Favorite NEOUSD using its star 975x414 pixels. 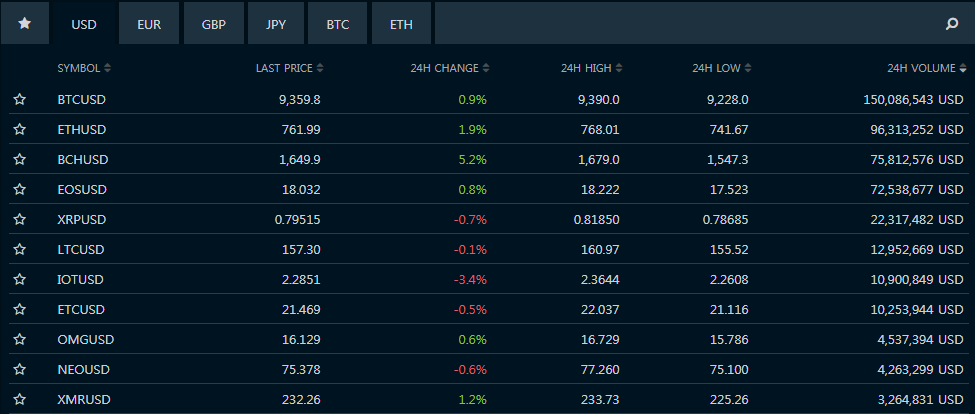19,370
